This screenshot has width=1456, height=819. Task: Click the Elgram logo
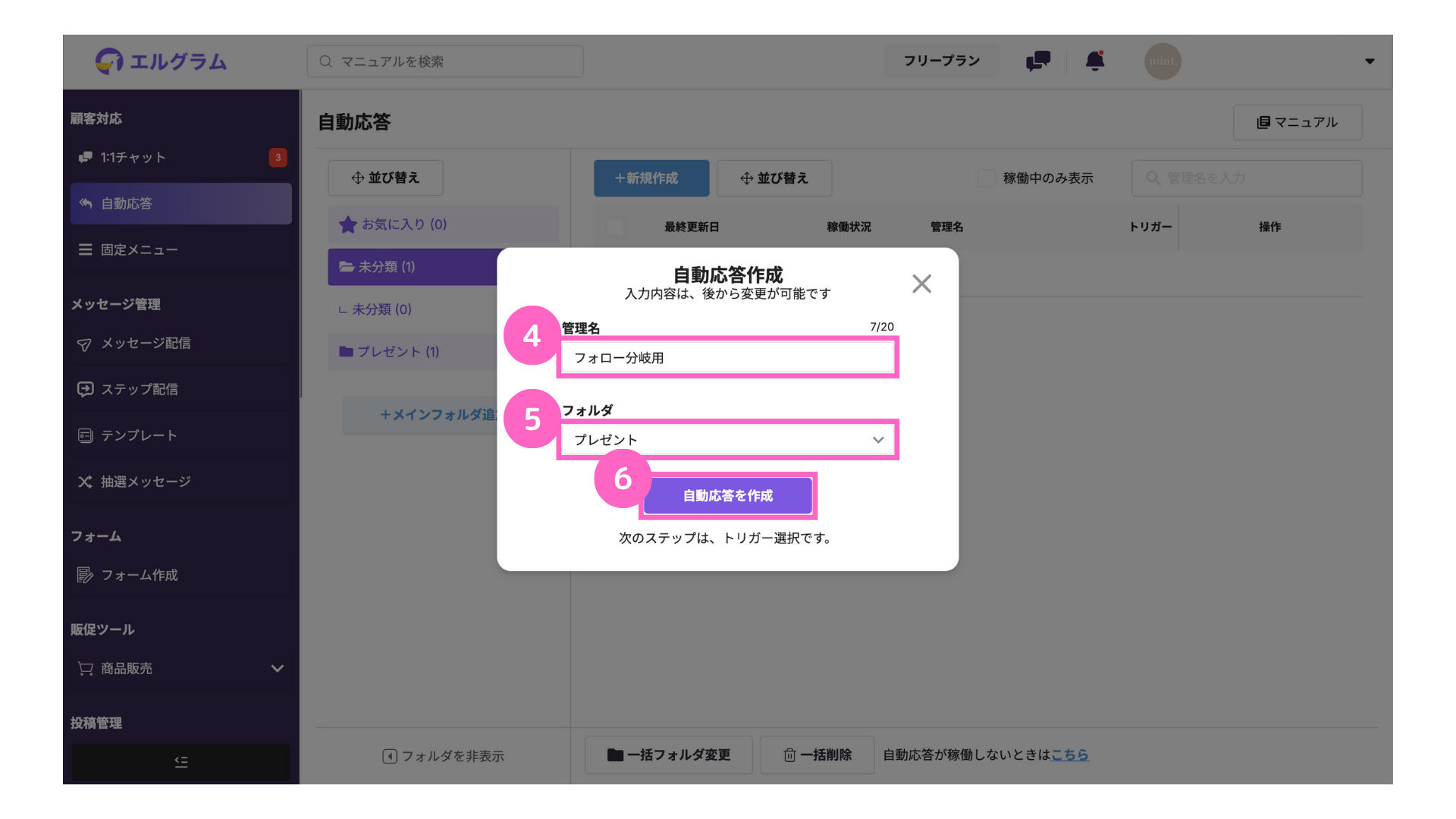161,61
